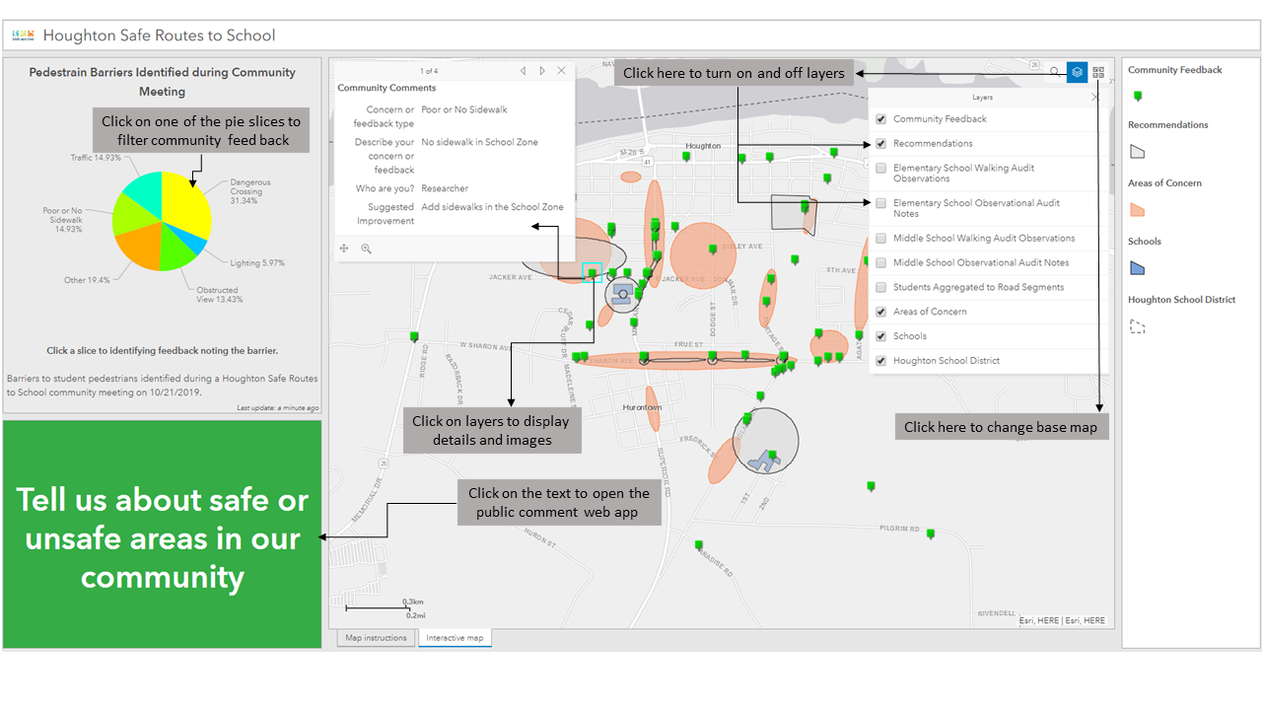Toggle the Layers list button

pos(1077,73)
